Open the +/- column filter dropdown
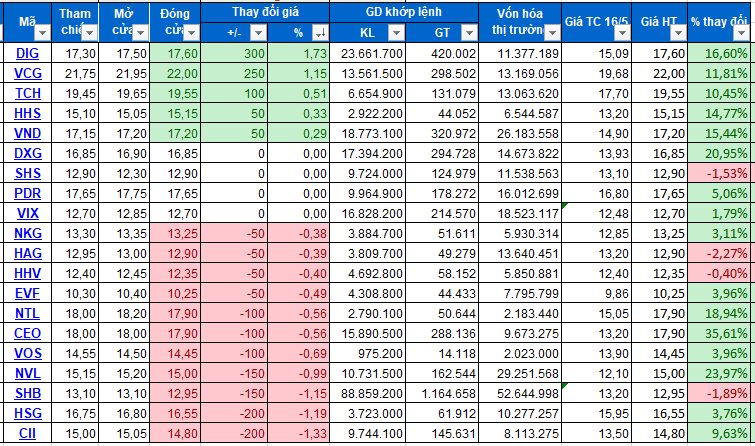755x446 pixels. 259,33
